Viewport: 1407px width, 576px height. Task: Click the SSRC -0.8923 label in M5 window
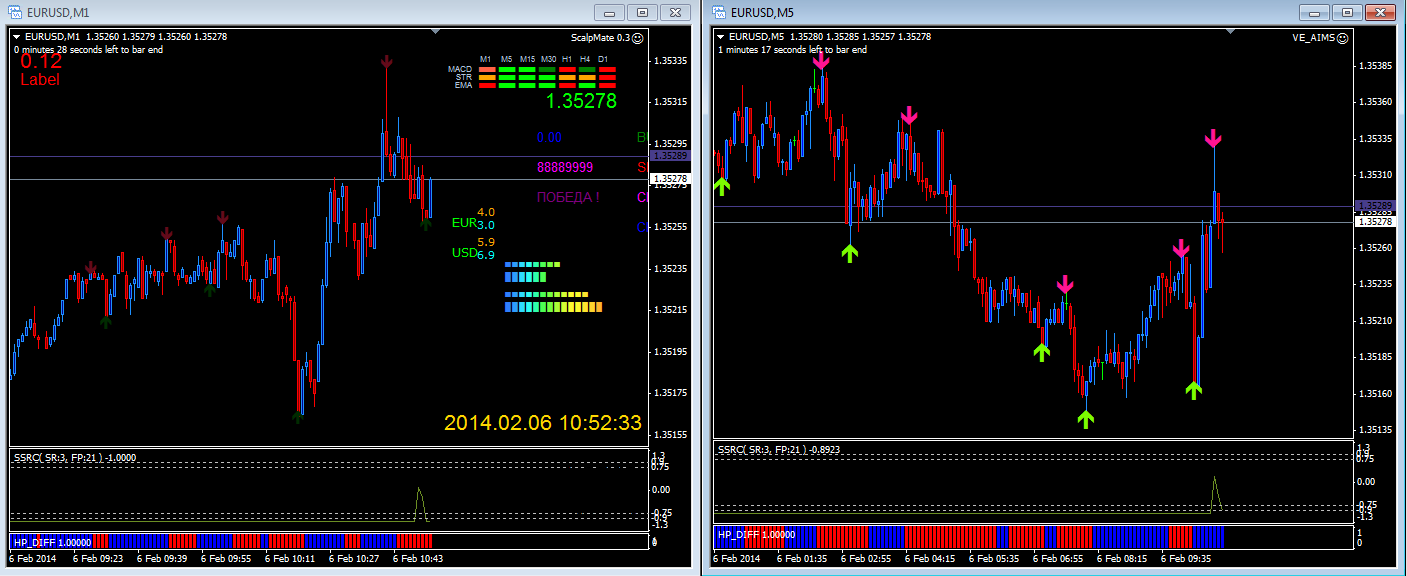pos(778,450)
